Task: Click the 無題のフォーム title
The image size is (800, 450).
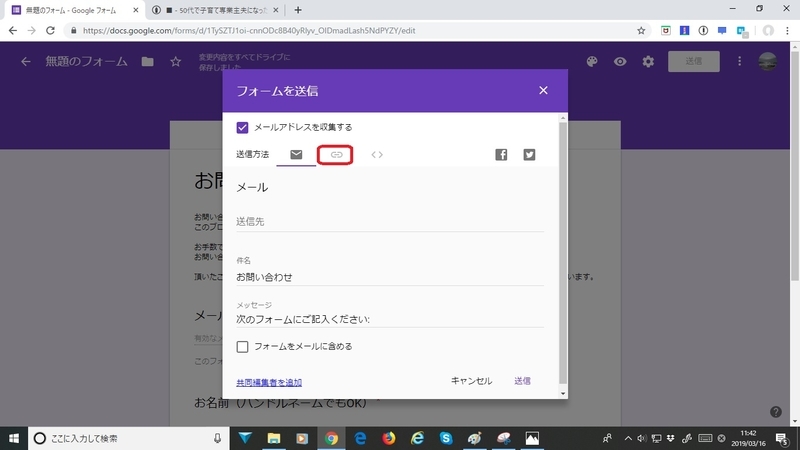Action: point(86,62)
